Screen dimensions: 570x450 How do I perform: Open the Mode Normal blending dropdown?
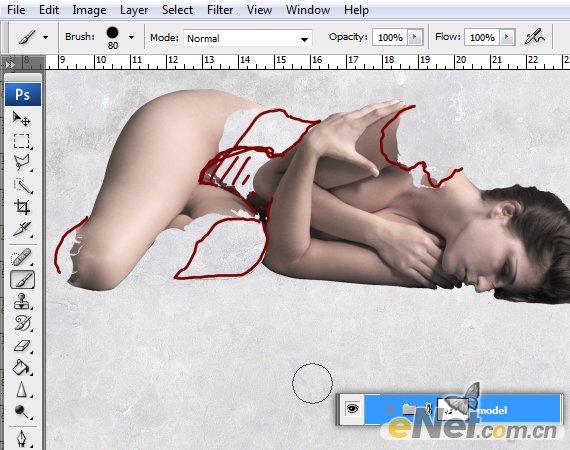[x=248, y=38]
